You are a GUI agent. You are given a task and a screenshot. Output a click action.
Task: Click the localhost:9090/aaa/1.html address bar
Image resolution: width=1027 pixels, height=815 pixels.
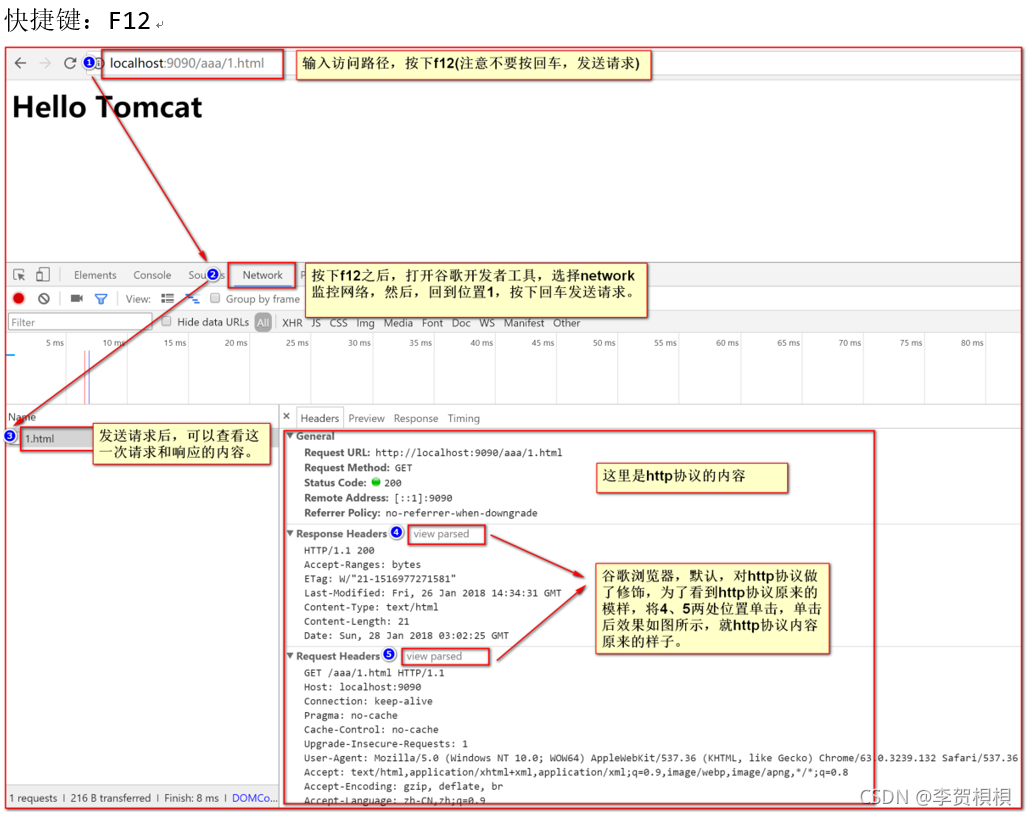pyautogui.click(x=187, y=64)
